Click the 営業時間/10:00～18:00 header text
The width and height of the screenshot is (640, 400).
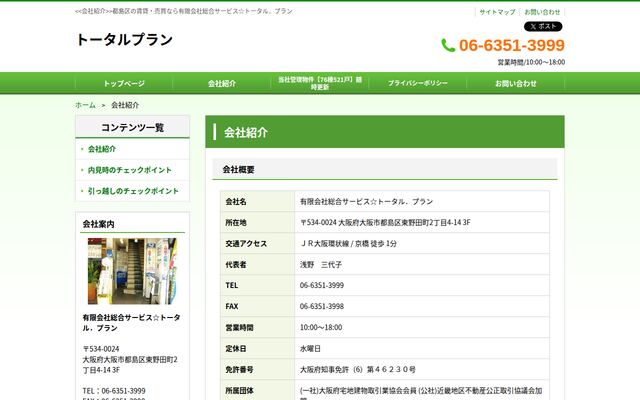coord(531,62)
